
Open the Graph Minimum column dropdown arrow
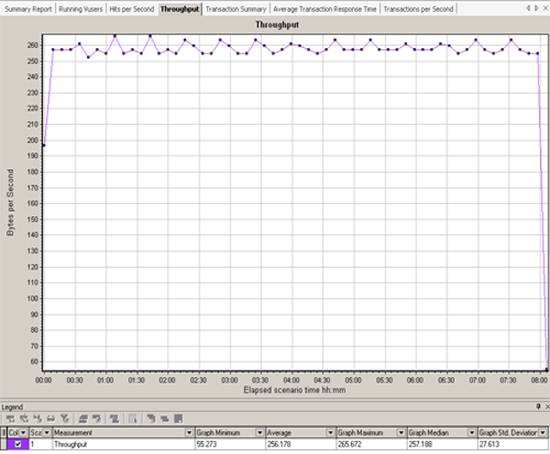pyautogui.click(x=260, y=433)
